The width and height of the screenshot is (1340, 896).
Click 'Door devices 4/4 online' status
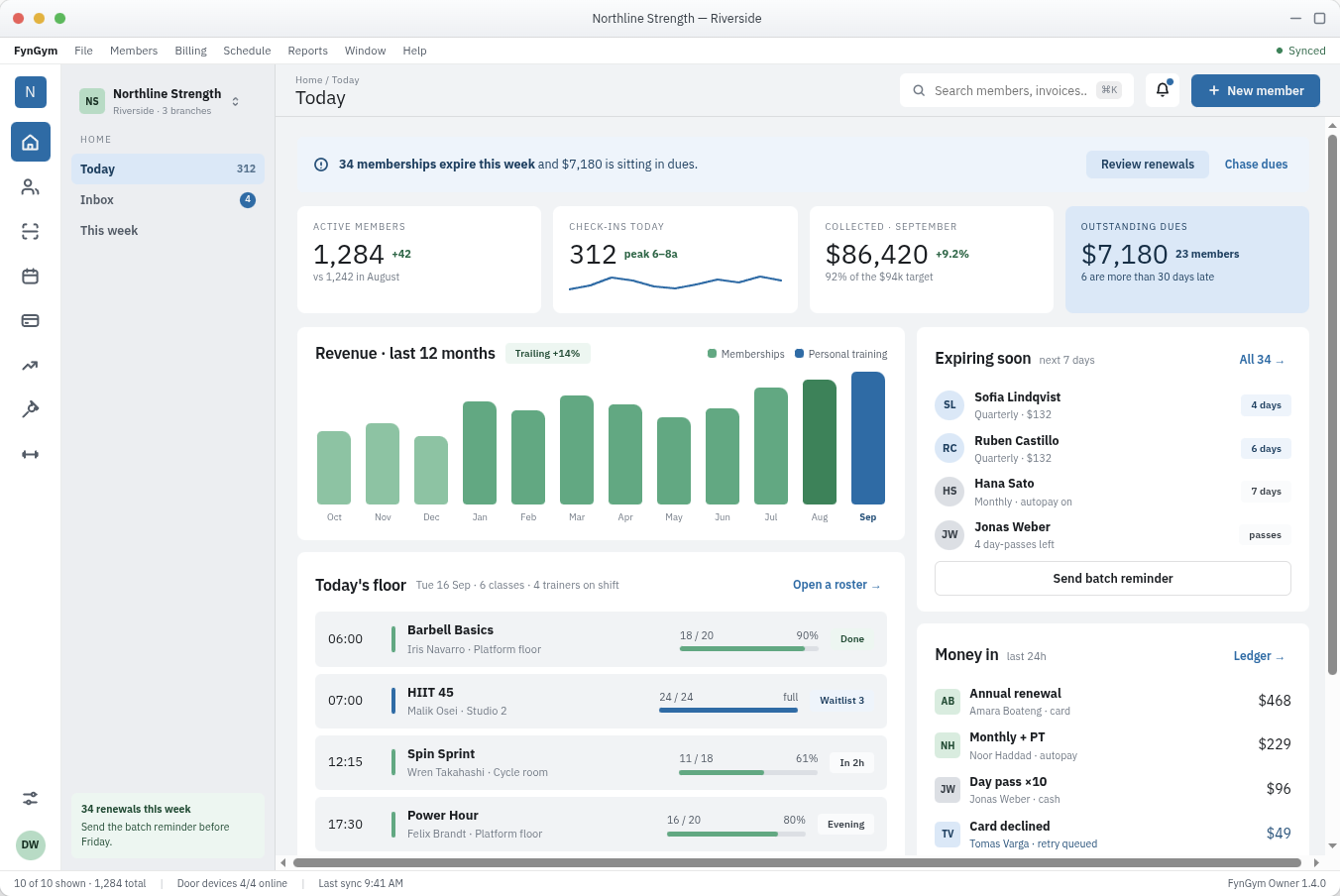click(232, 883)
